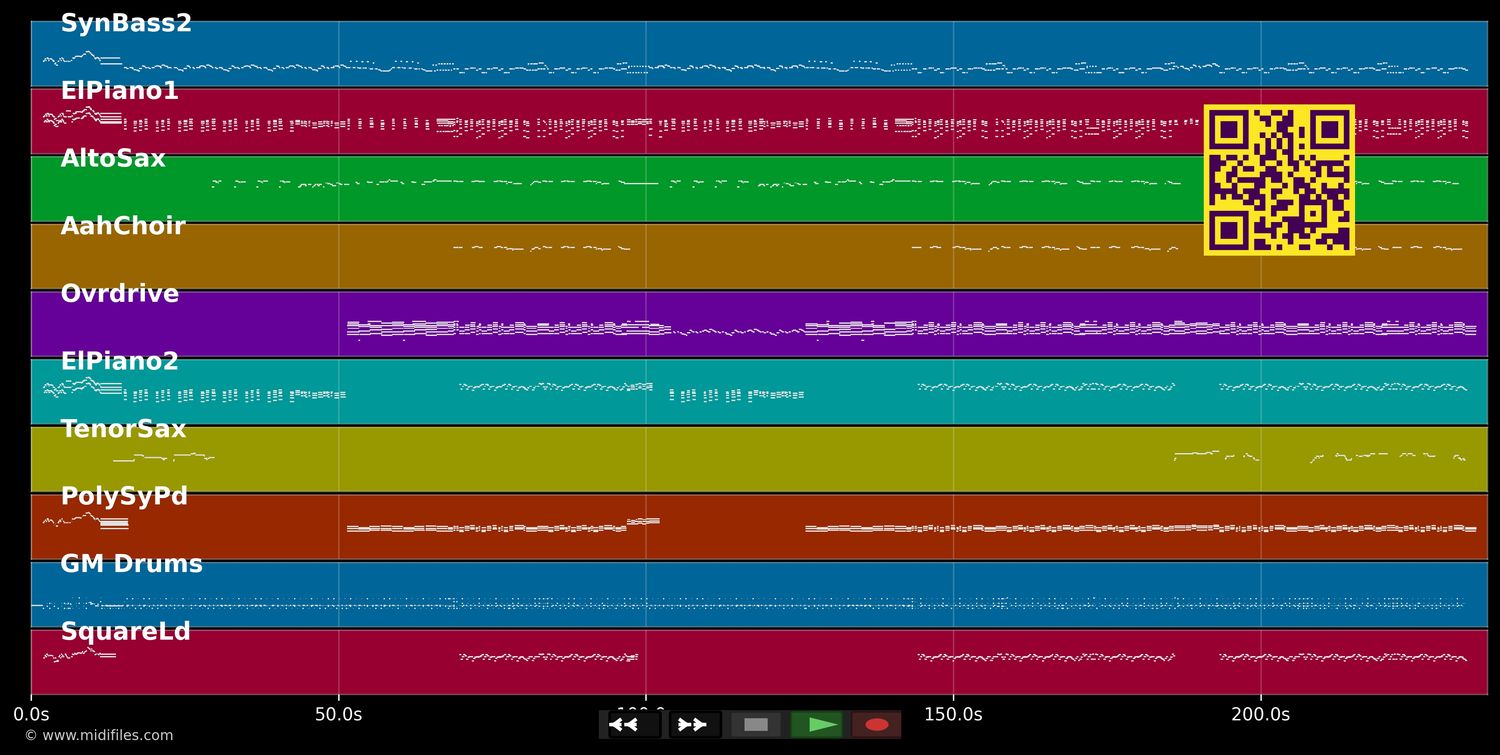Image resolution: width=1500 pixels, height=755 pixels.
Task: Select the ElPiano2 track label
Action: point(120,361)
